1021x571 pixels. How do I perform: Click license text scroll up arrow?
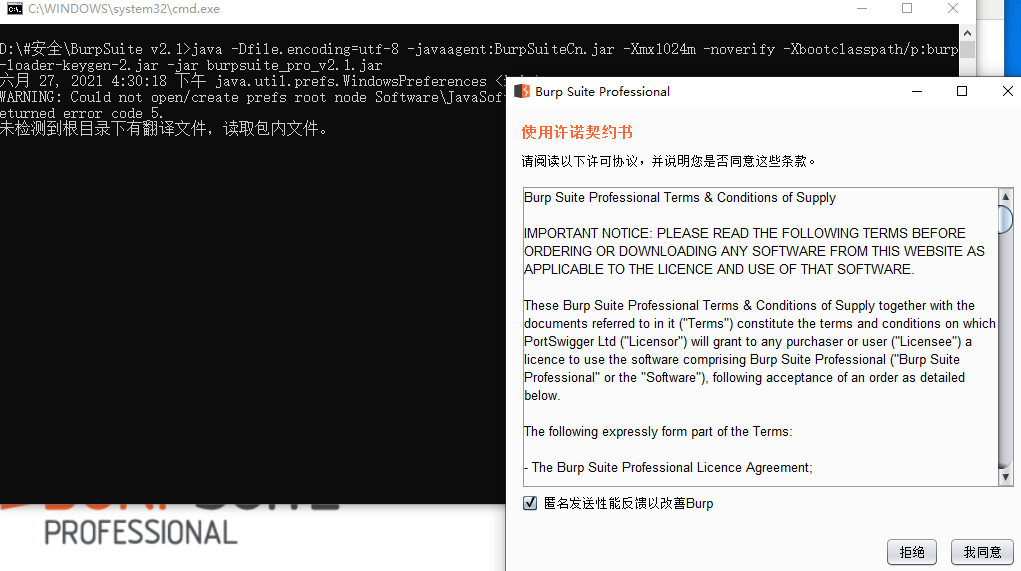(x=1005, y=197)
